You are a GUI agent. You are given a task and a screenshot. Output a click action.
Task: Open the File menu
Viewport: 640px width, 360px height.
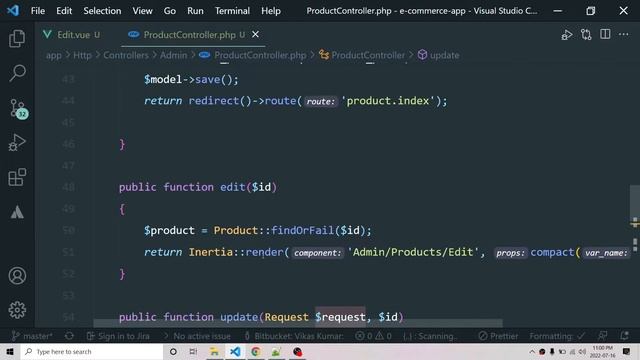tap(38, 11)
